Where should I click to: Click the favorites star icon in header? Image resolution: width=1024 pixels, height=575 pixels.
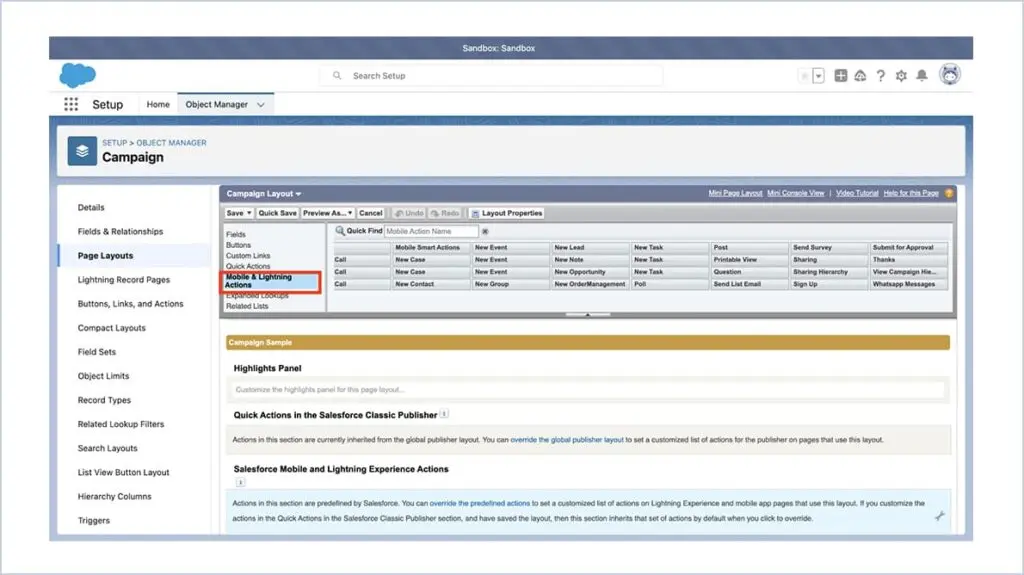[804, 76]
